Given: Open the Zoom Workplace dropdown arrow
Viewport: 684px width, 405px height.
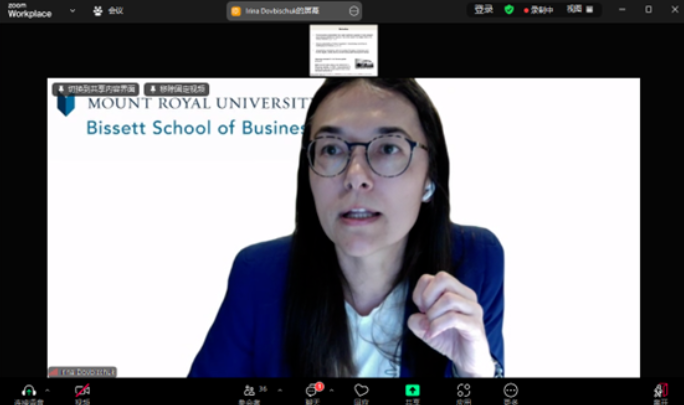Looking at the screenshot, I should (72, 10).
